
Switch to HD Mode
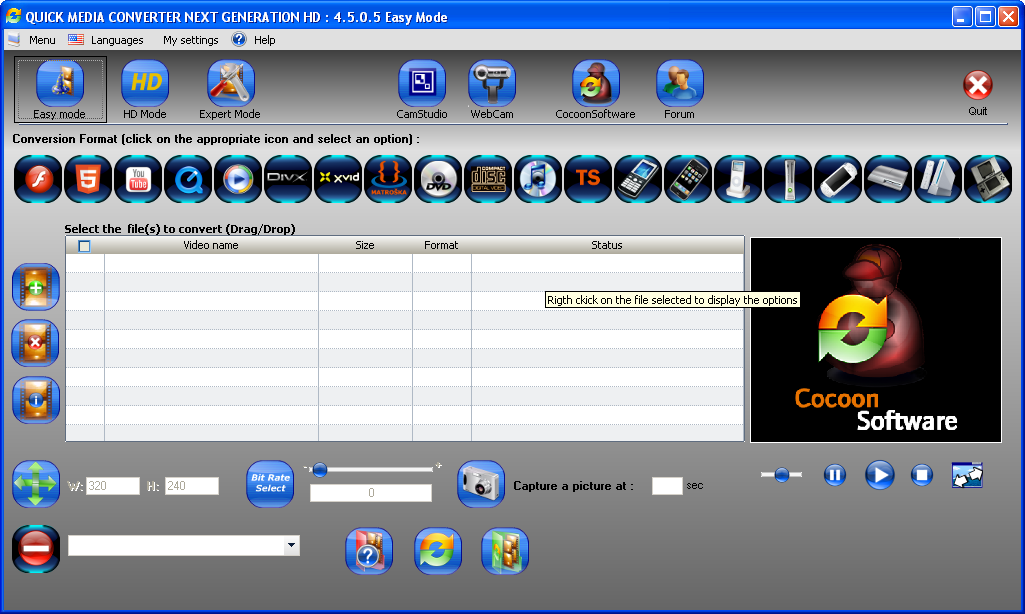pos(144,90)
